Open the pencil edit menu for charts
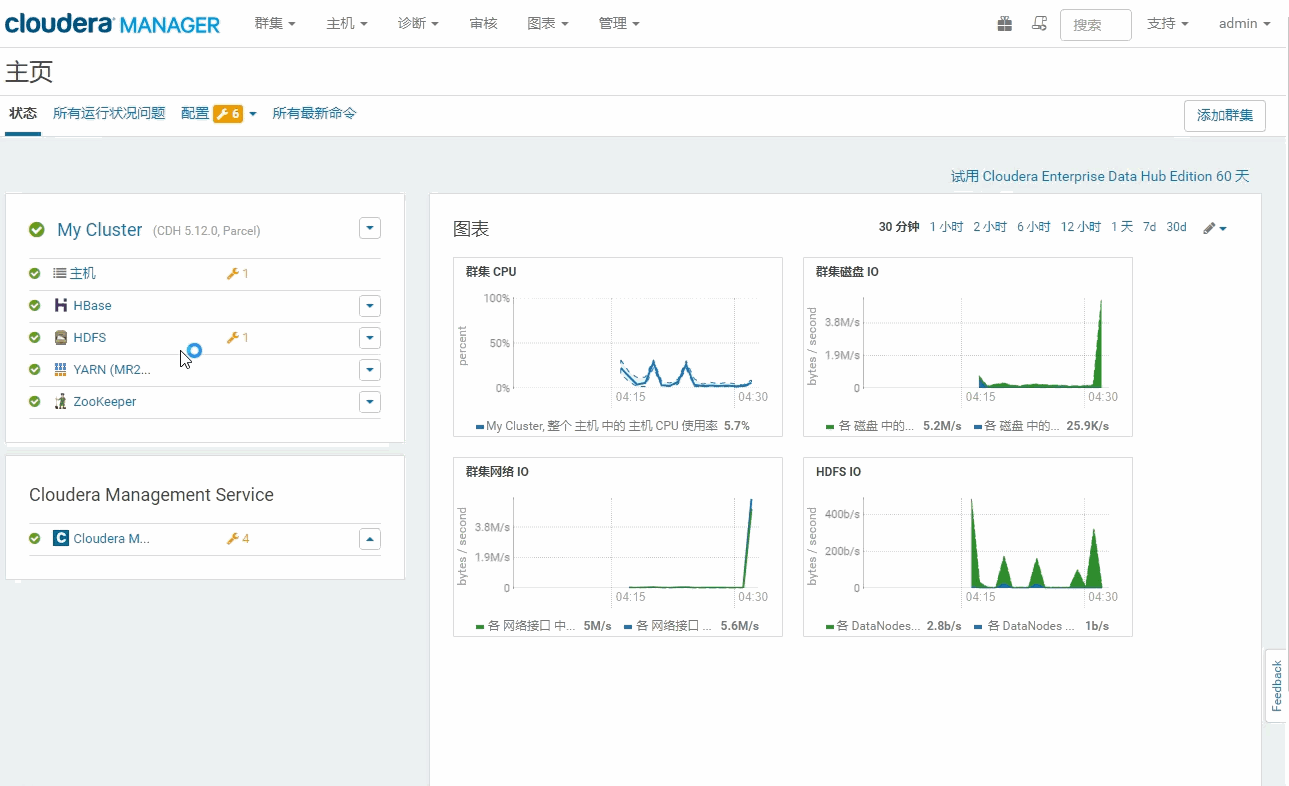 click(1214, 228)
